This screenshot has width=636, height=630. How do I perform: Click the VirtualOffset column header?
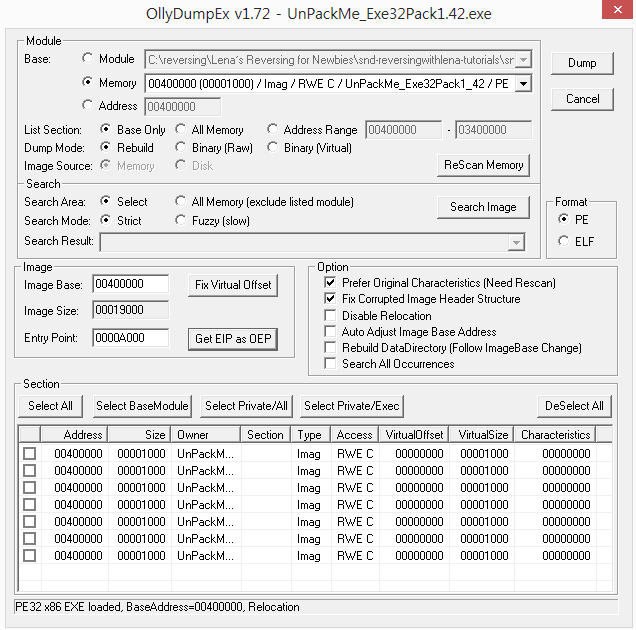click(x=414, y=434)
